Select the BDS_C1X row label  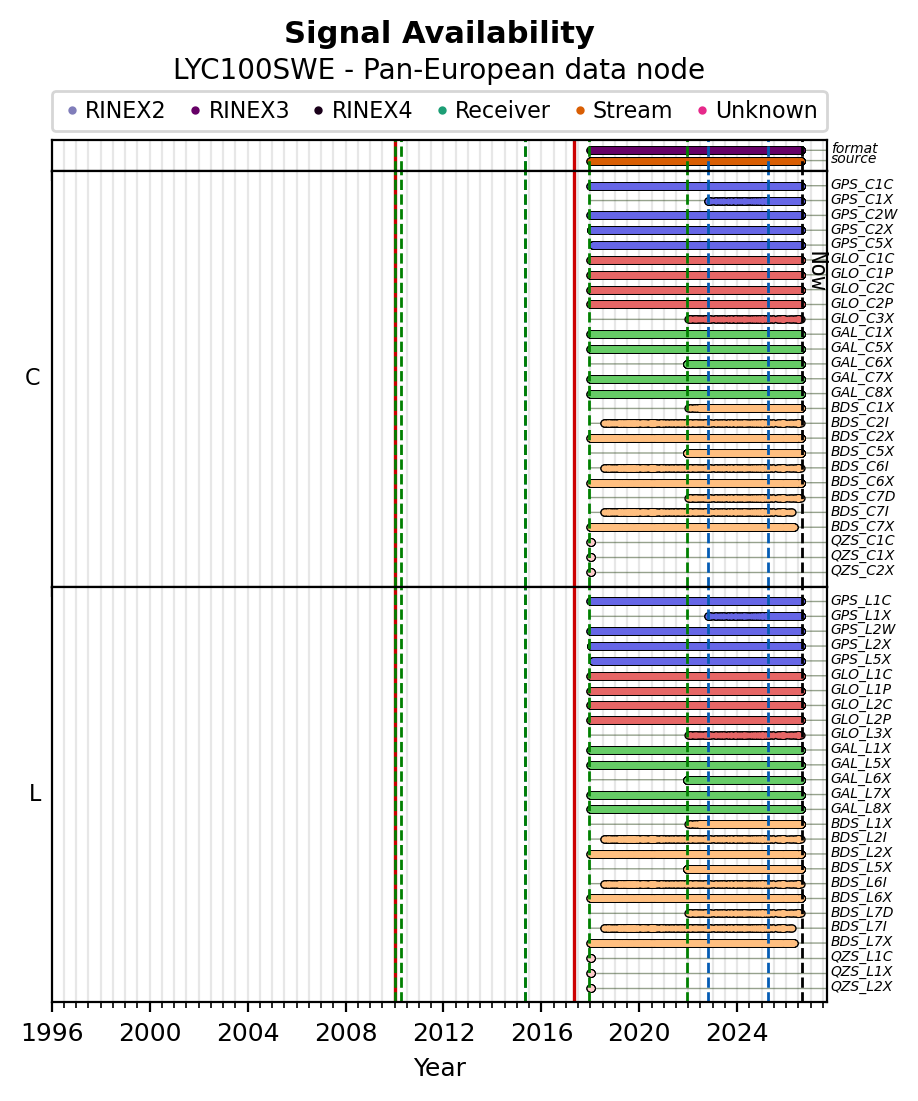[x=863, y=407]
